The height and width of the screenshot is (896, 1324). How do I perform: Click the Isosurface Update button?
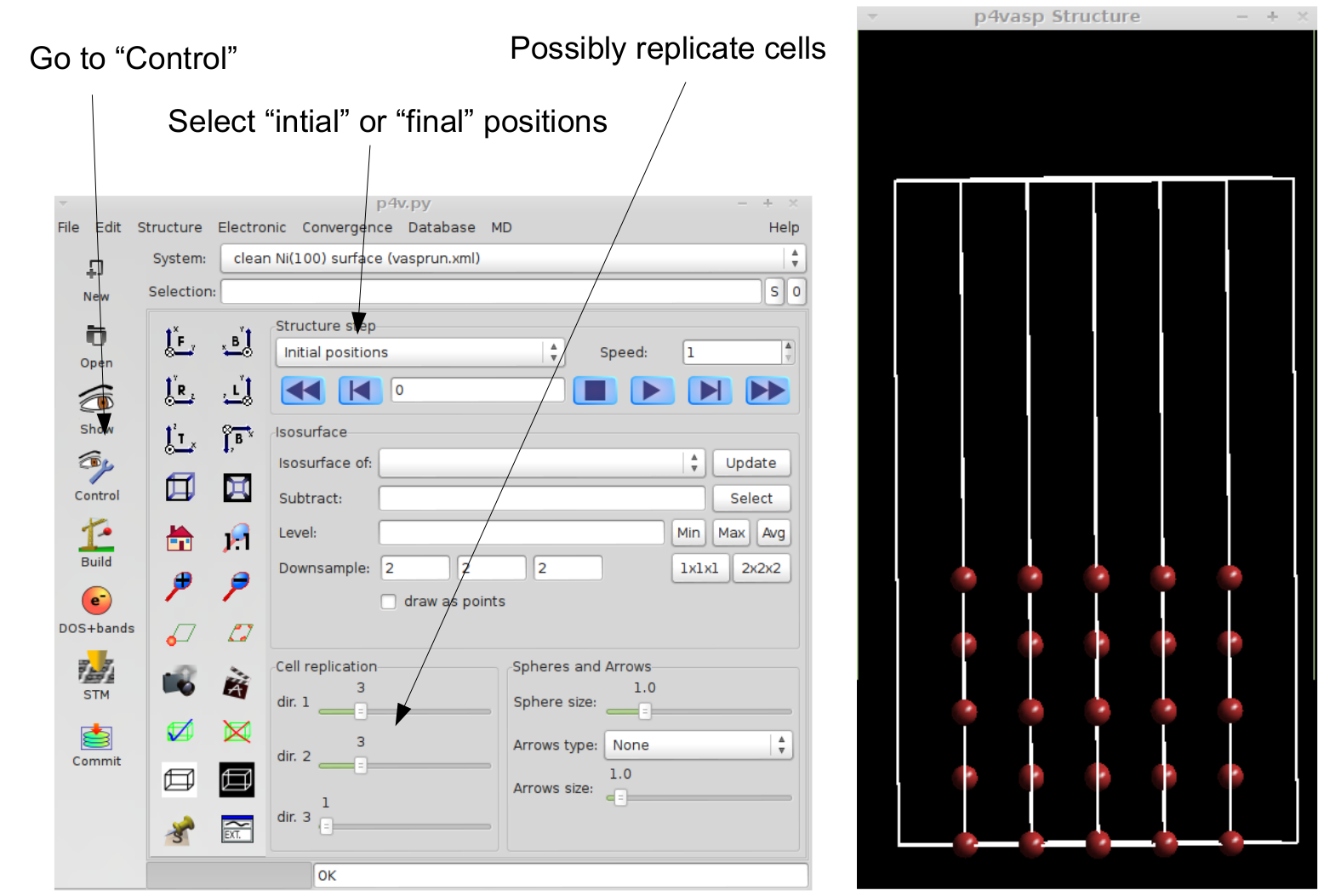click(x=750, y=463)
